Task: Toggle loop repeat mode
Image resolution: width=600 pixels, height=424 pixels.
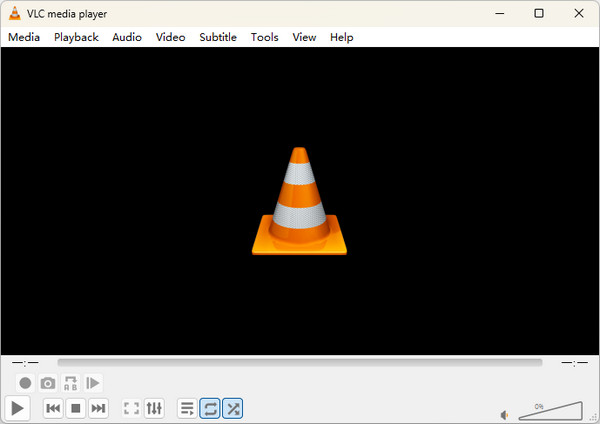Action: click(x=210, y=408)
